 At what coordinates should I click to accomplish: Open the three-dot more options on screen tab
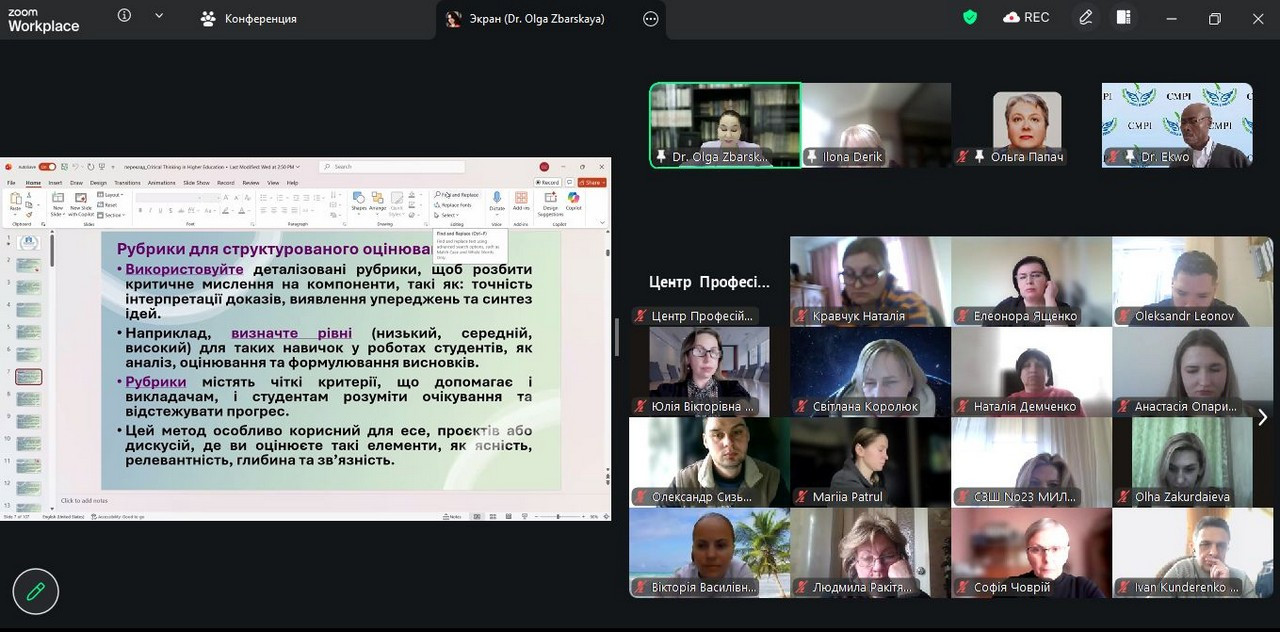point(651,19)
